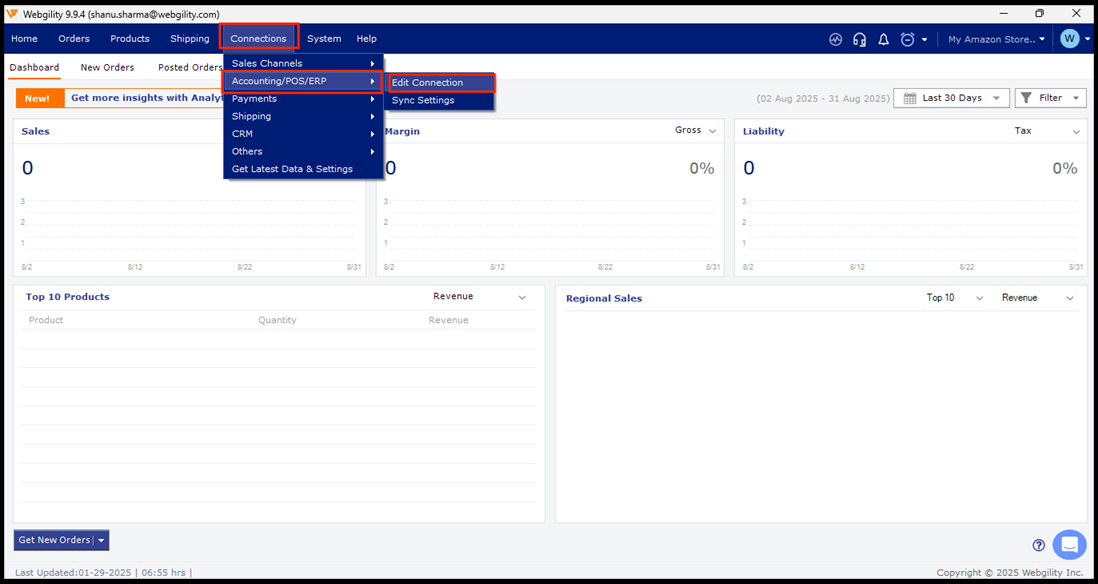Open the blue chat bubble widget

pyautogui.click(x=1069, y=545)
